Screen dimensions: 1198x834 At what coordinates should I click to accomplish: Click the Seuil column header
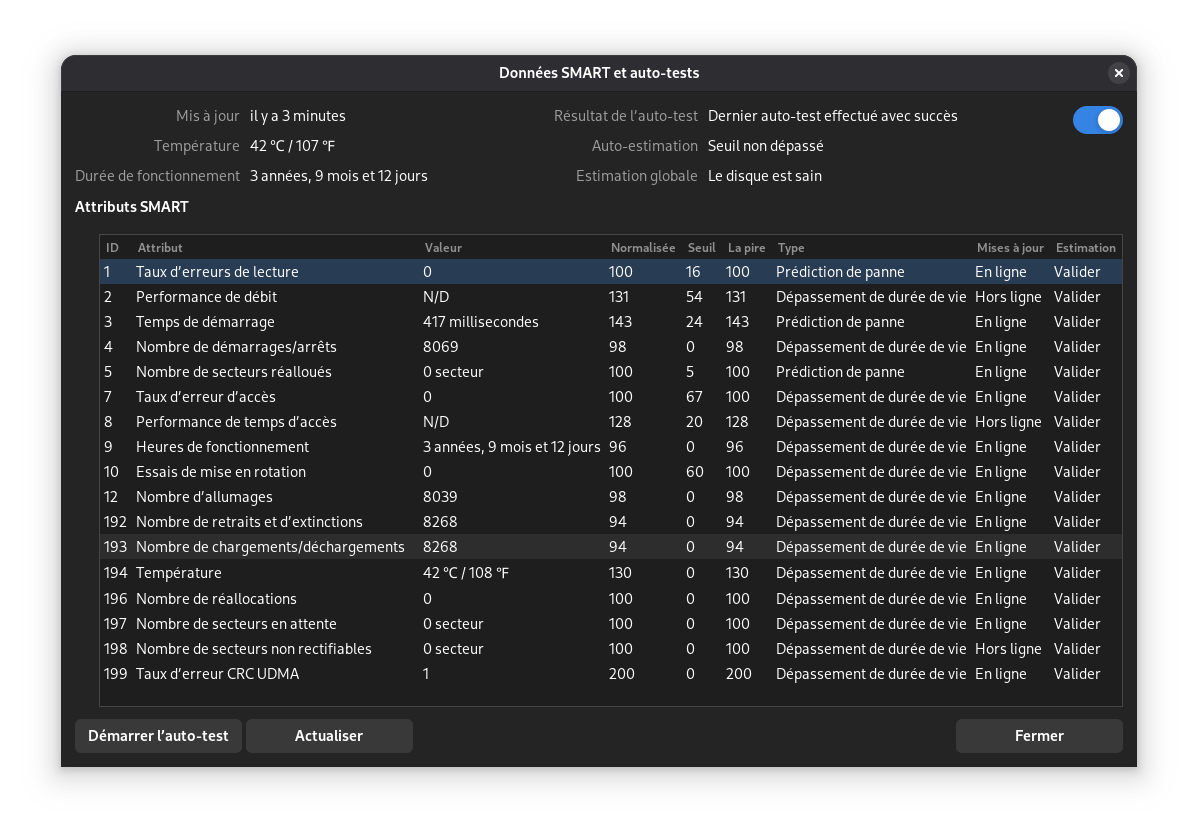(701, 247)
